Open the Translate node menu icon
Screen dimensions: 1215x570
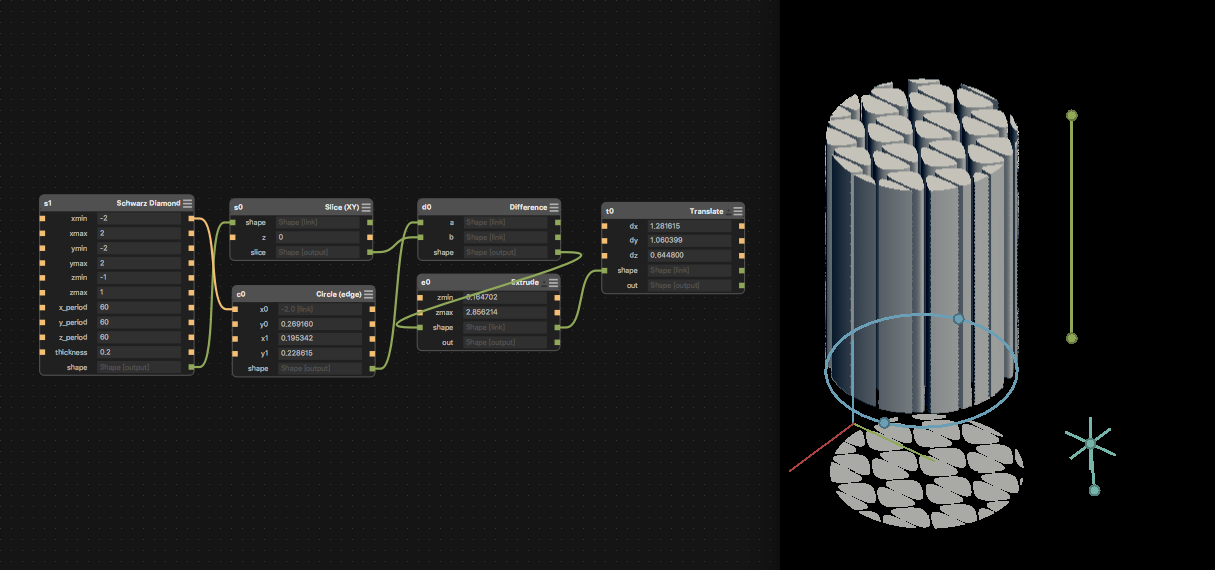click(x=738, y=211)
